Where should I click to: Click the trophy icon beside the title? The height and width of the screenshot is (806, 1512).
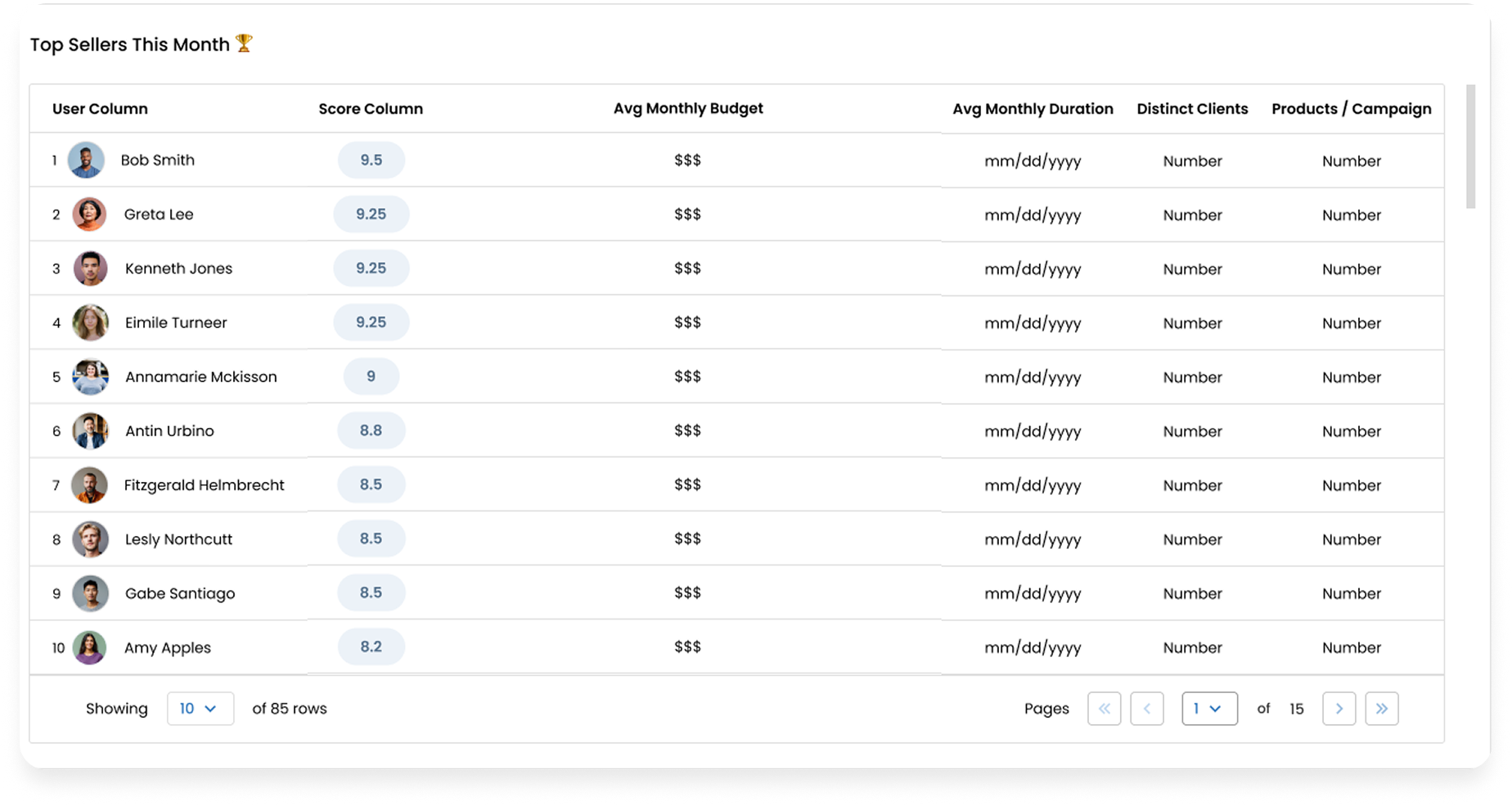point(244,43)
